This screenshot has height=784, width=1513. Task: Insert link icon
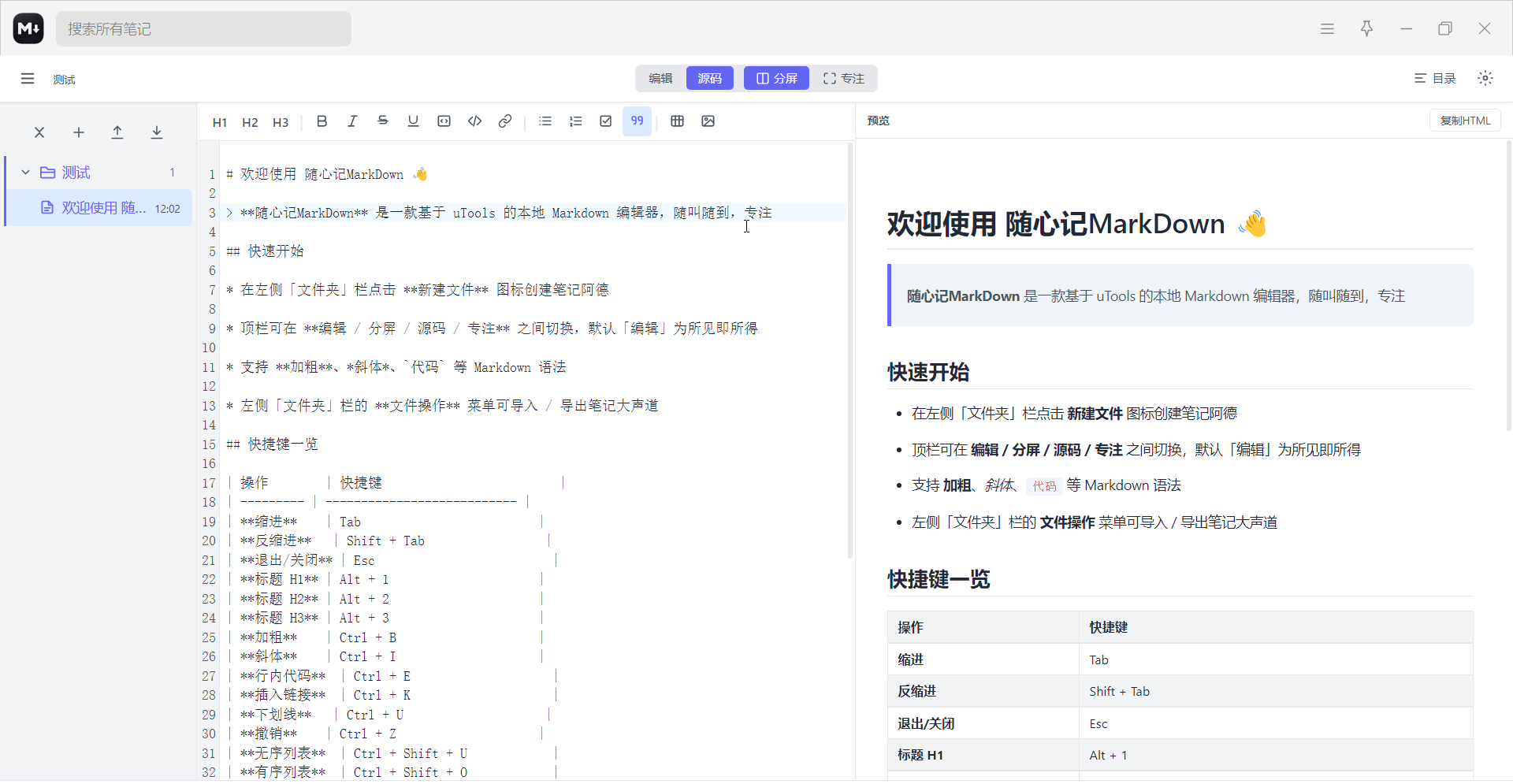(505, 121)
